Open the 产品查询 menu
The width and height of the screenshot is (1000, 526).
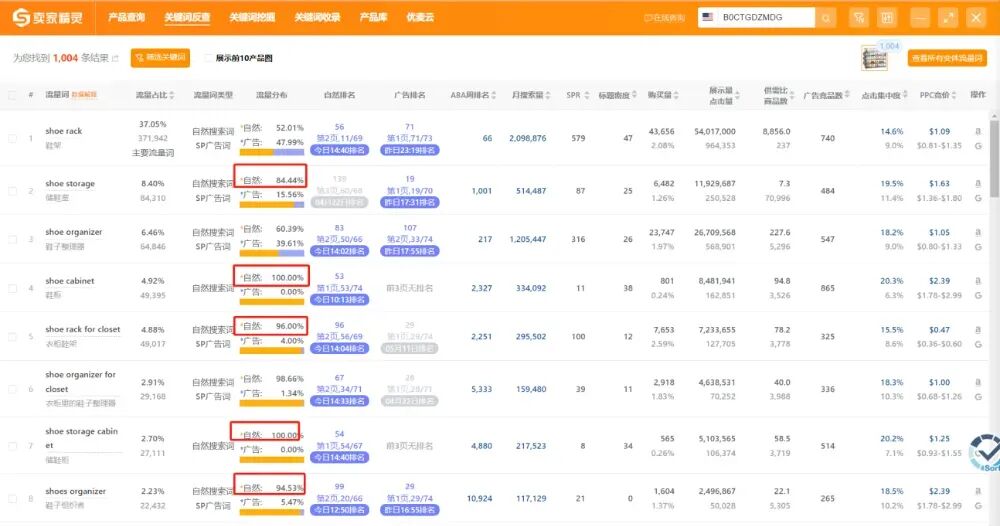click(x=126, y=17)
